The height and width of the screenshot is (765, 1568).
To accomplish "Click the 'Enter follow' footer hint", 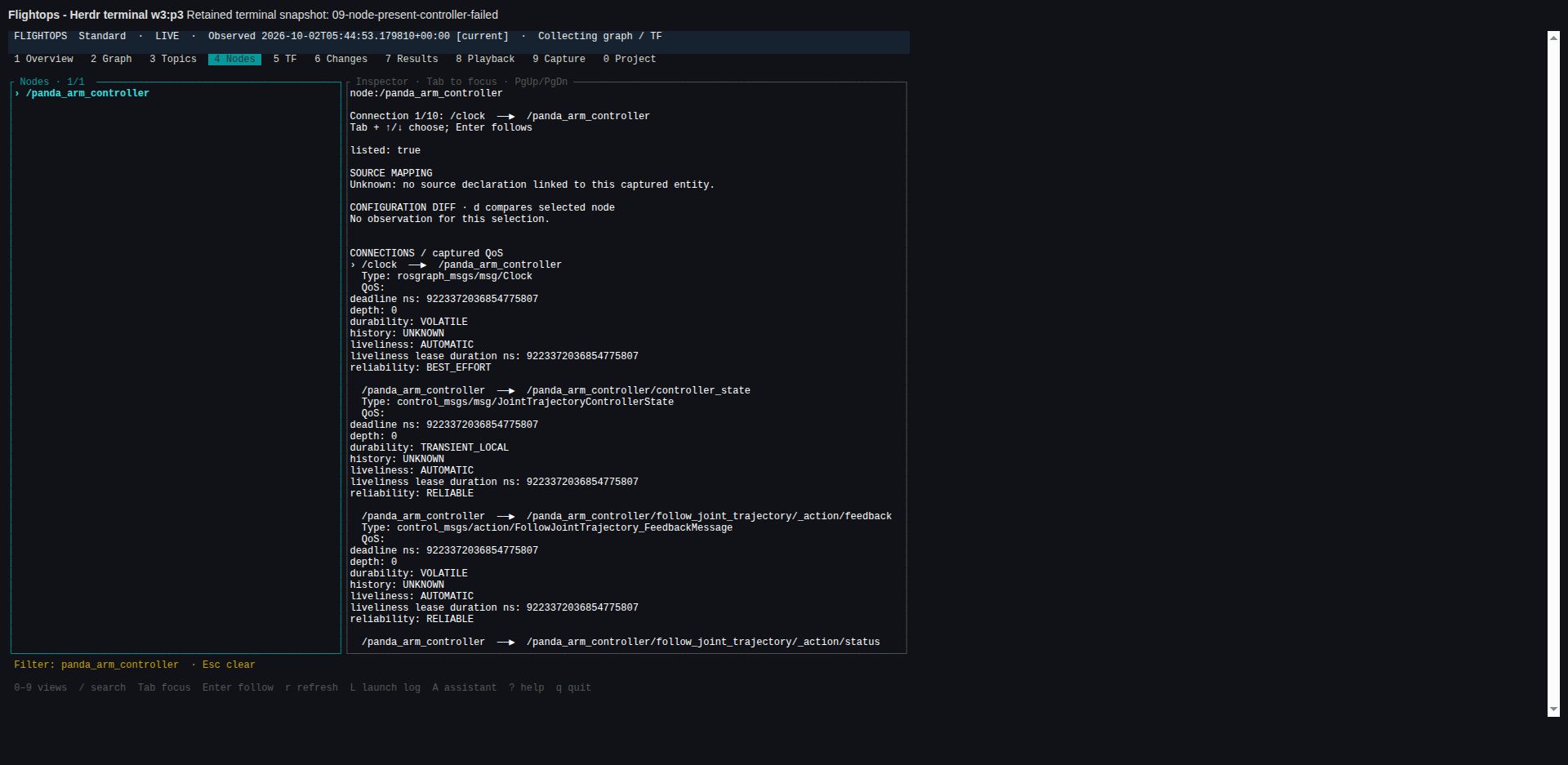I will tap(238, 687).
